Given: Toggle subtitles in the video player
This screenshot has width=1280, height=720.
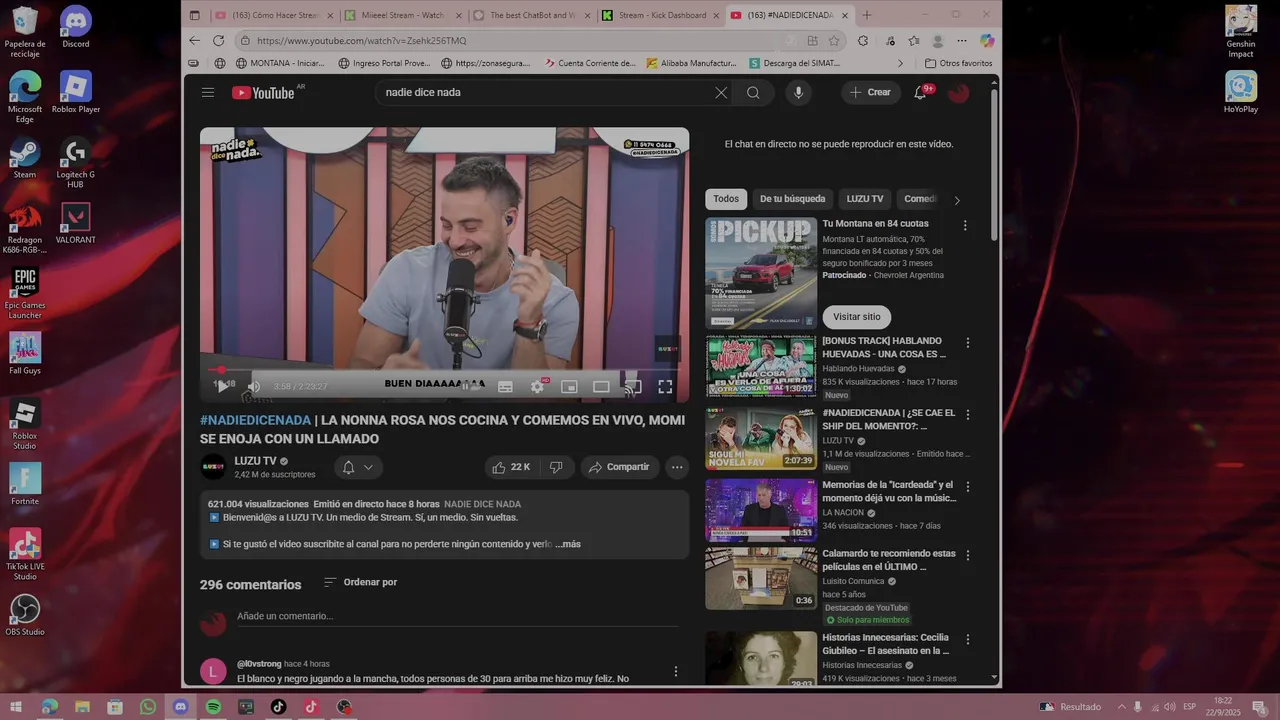Looking at the screenshot, I should pyautogui.click(x=505, y=386).
